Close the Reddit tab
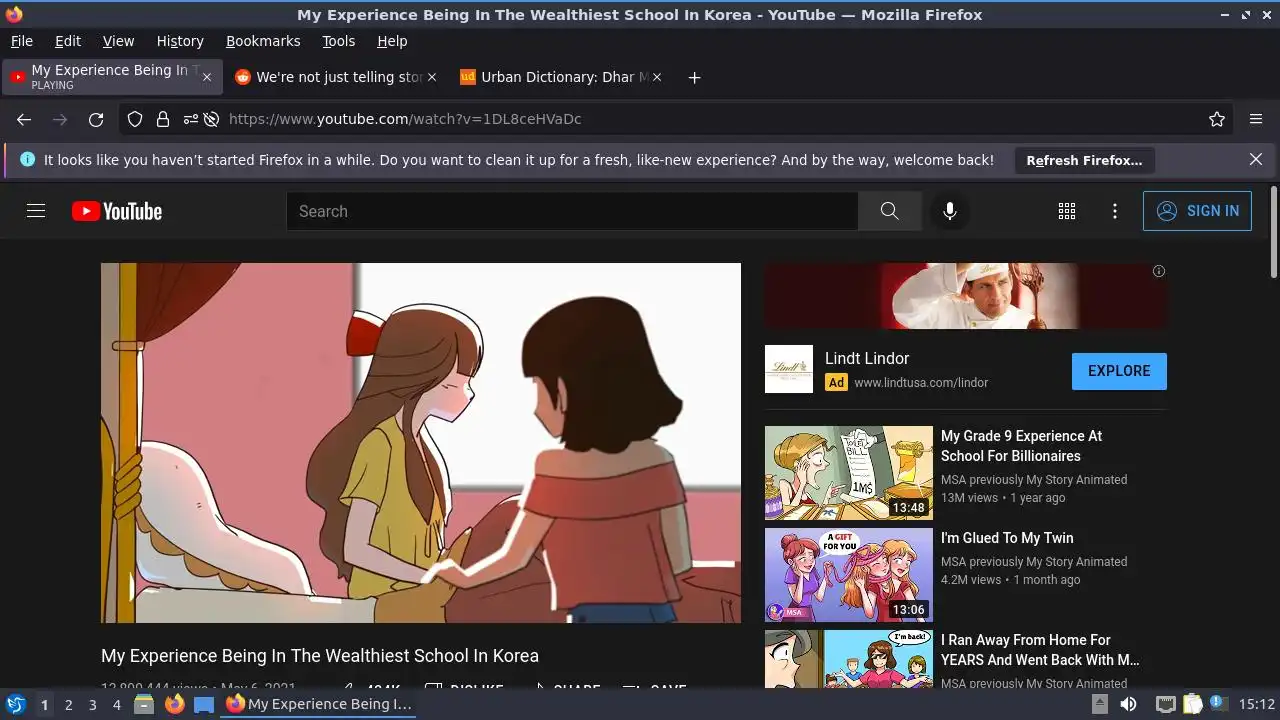 tap(432, 77)
